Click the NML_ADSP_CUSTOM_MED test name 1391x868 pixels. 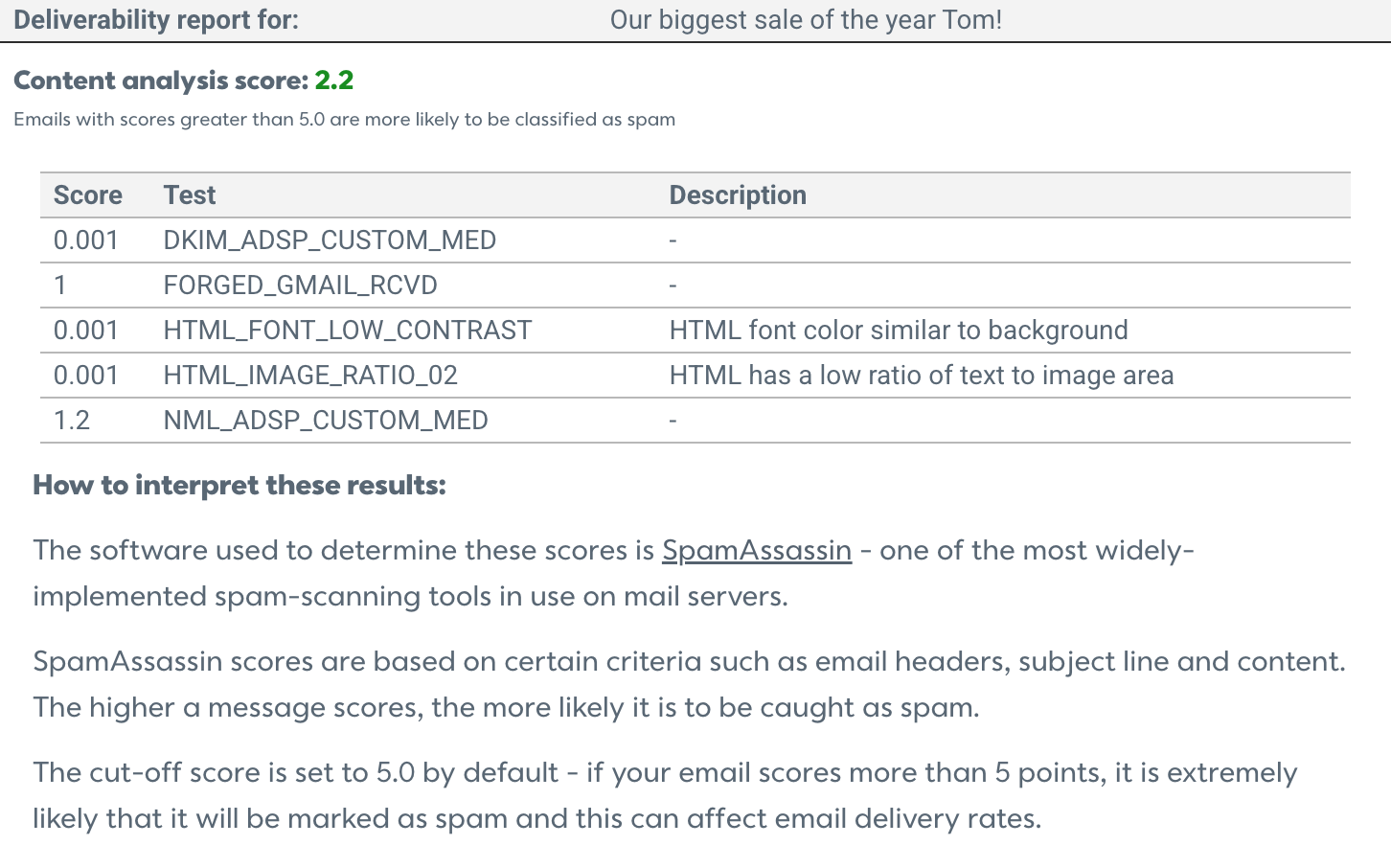point(326,421)
